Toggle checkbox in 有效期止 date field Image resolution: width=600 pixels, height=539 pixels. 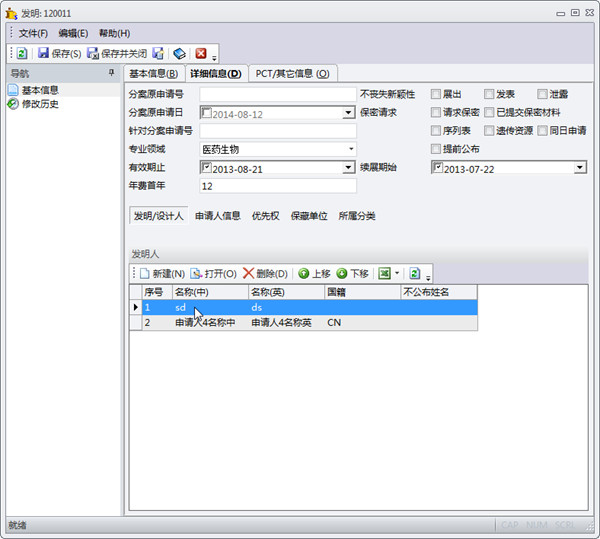click(x=207, y=168)
